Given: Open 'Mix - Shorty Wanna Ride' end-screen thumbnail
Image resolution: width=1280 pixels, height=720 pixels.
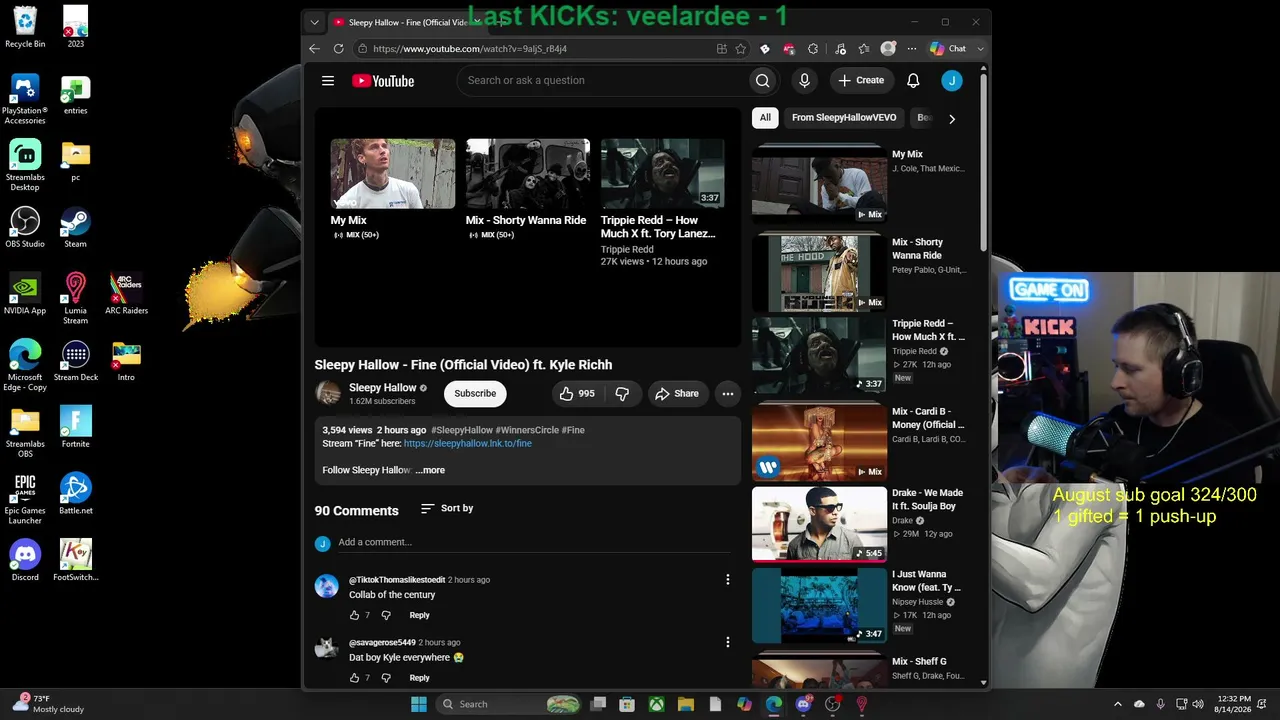Looking at the screenshot, I should [x=528, y=173].
